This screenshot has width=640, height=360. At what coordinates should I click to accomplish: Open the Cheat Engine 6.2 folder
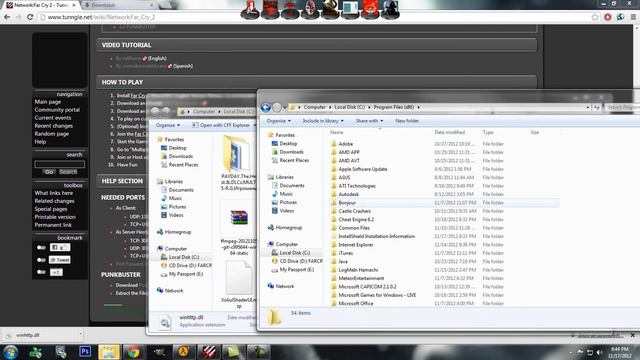point(356,220)
